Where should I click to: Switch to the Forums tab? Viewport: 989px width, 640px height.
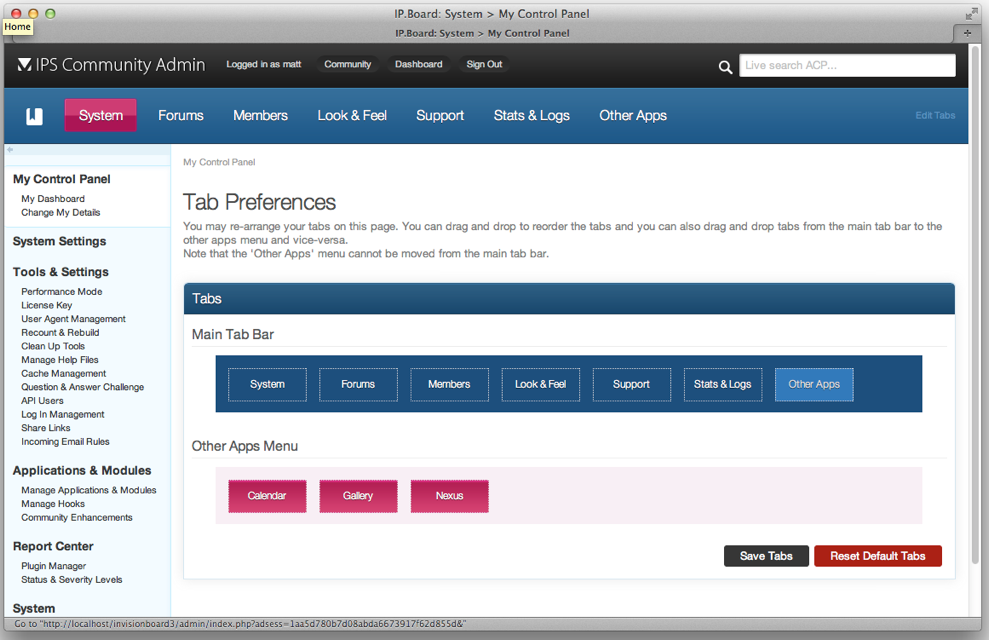pos(181,115)
